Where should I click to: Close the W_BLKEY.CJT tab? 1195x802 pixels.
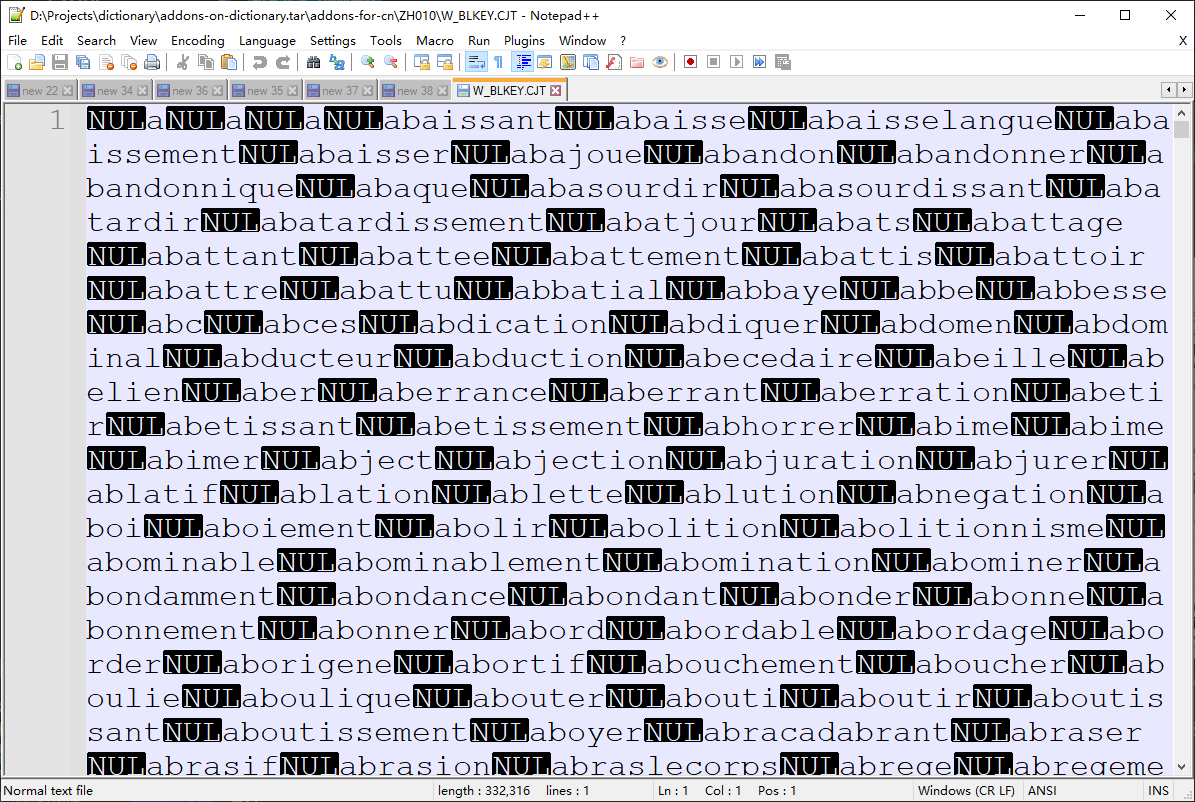(x=556, y=90)
